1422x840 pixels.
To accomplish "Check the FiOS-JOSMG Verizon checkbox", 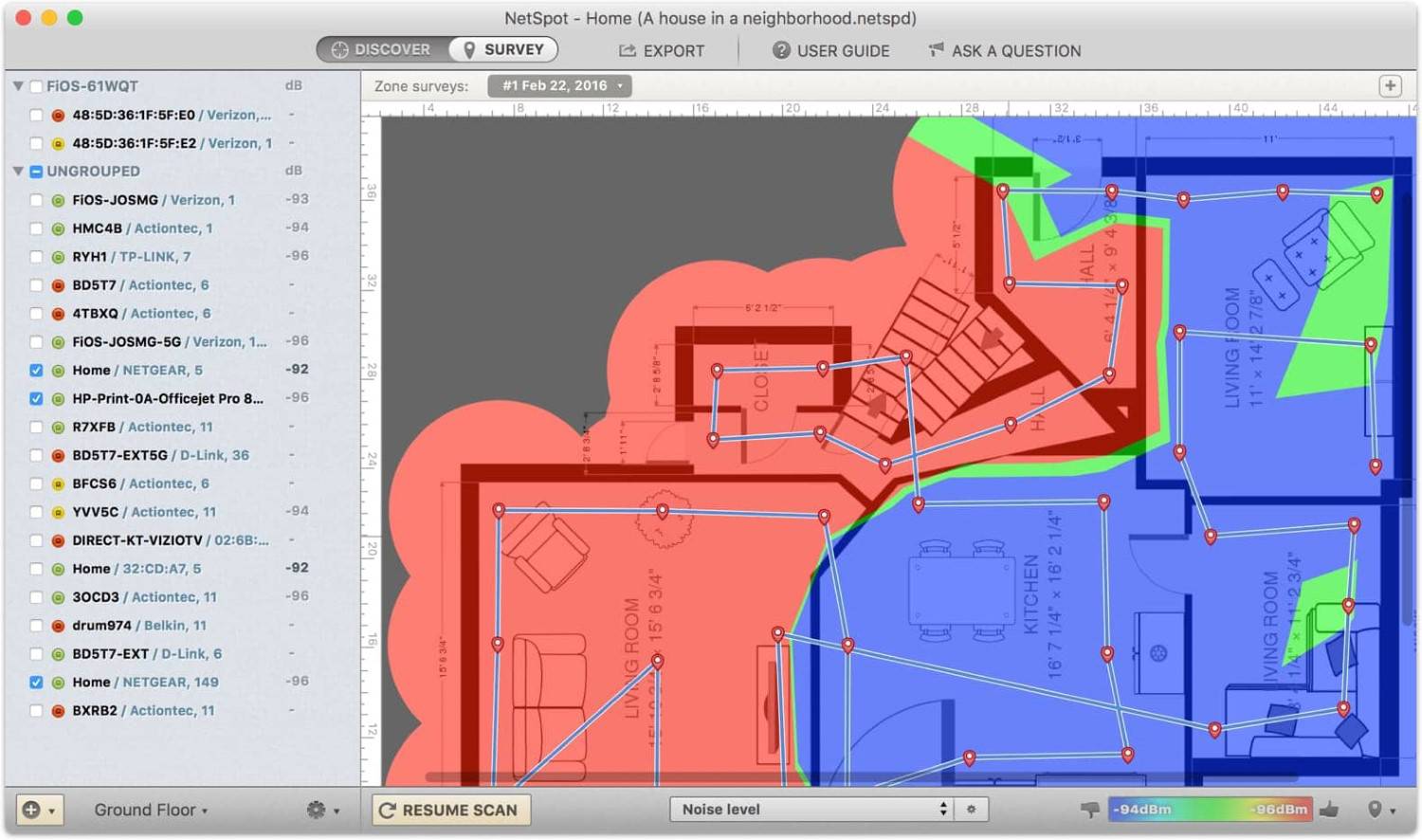I will (x=36, y=200).
